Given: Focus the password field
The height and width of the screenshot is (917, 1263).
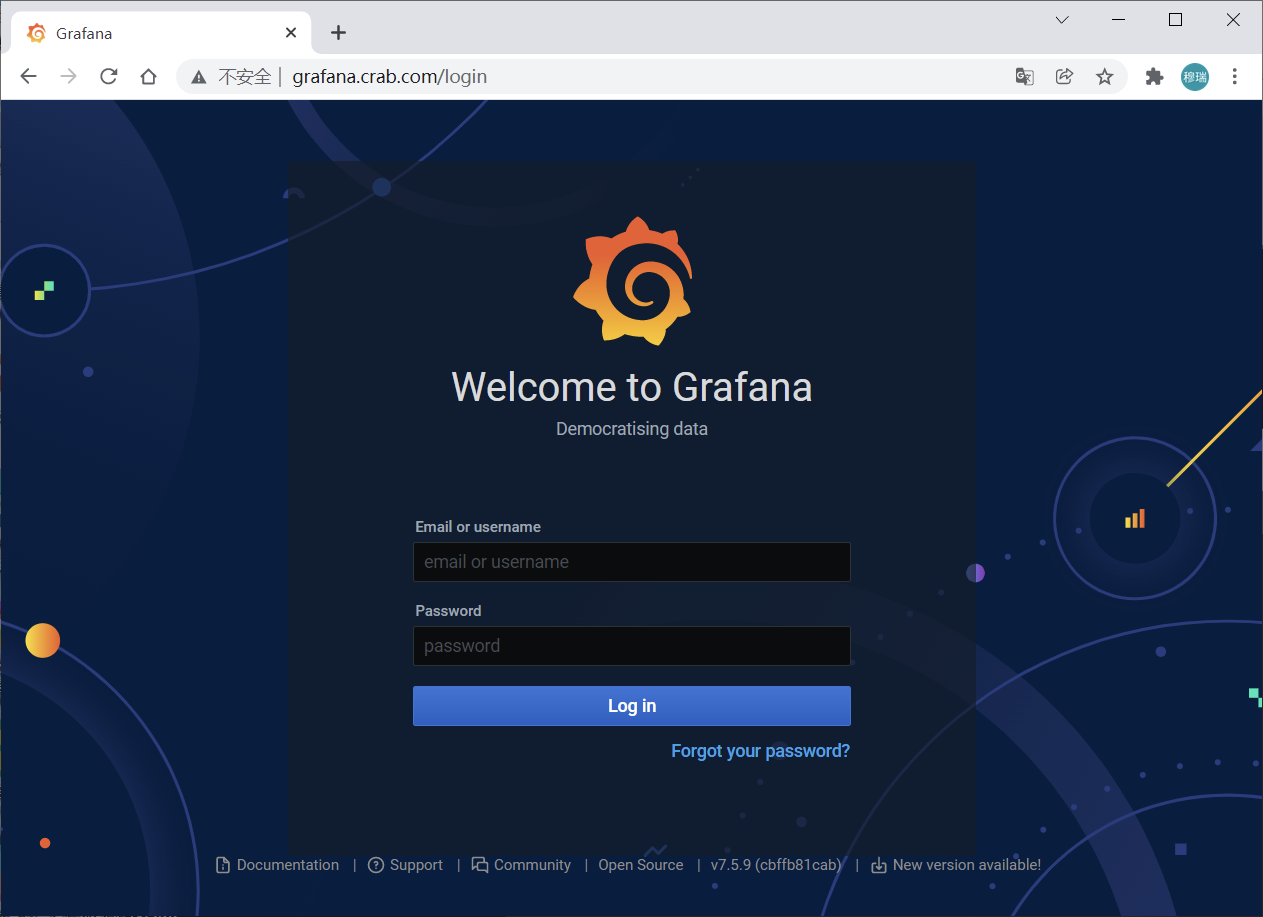Looking at the screenshot, I should (632, 646).
